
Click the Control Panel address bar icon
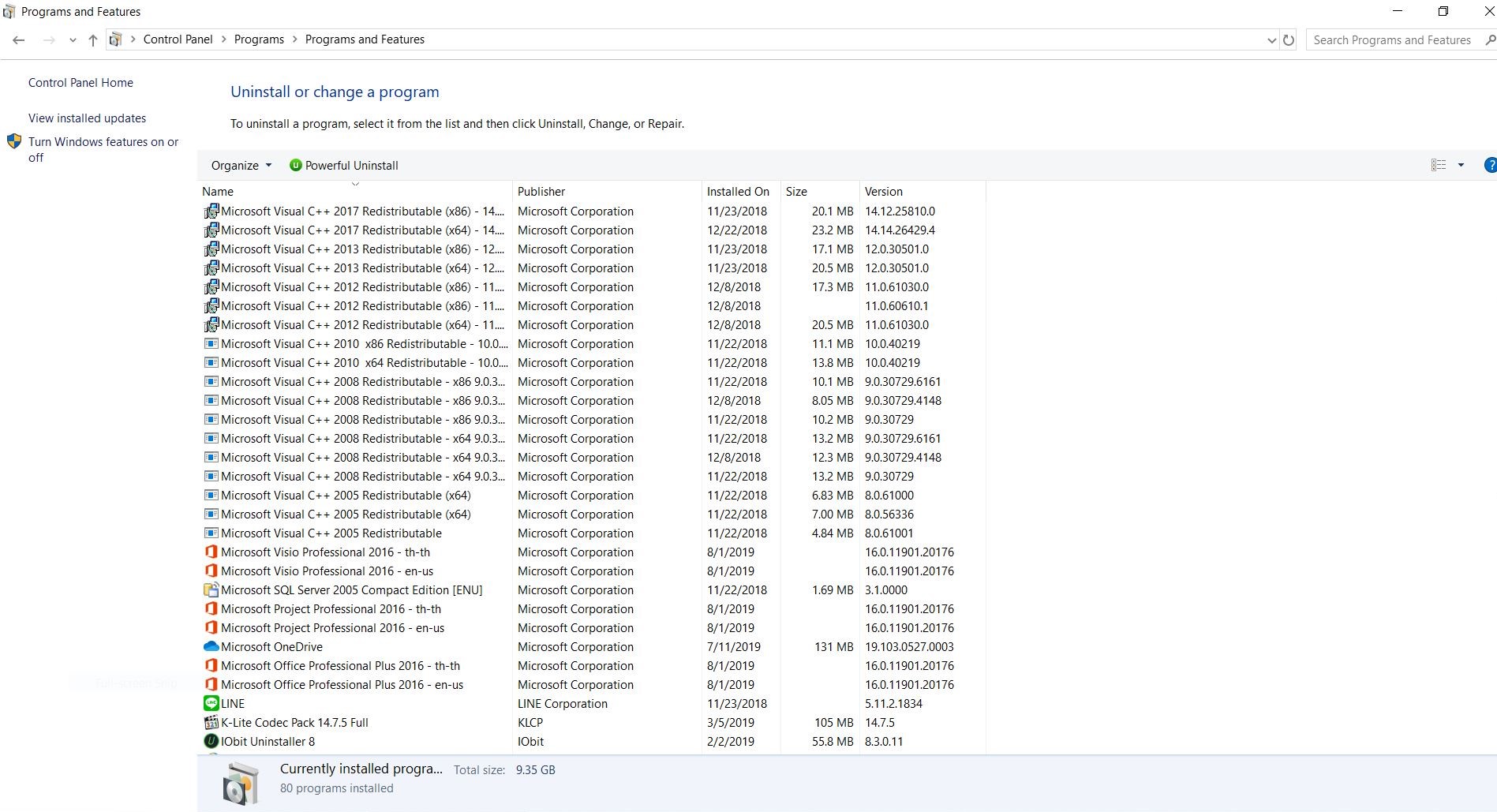coord(115,39)
